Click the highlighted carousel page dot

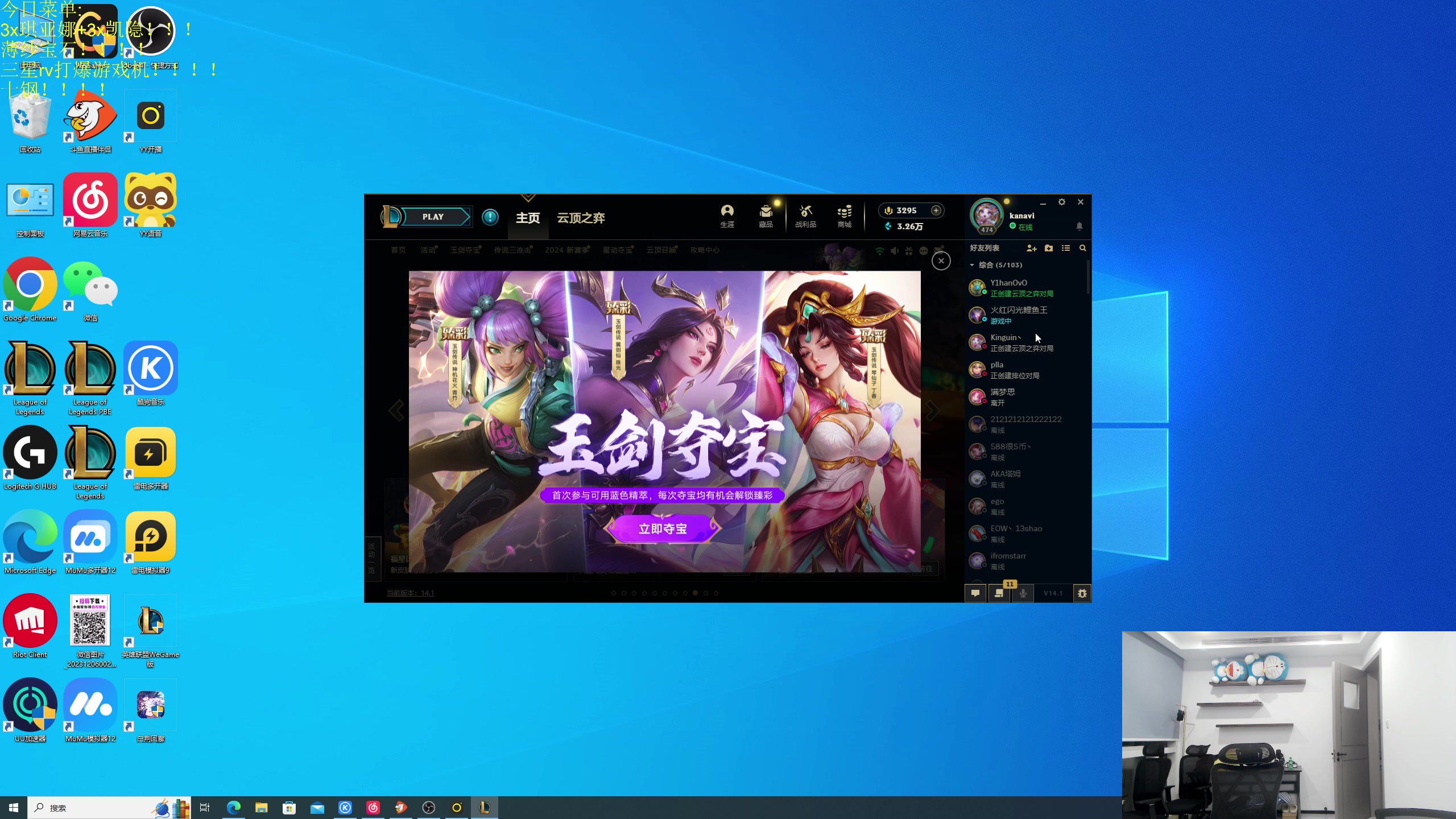coord(695,593)
